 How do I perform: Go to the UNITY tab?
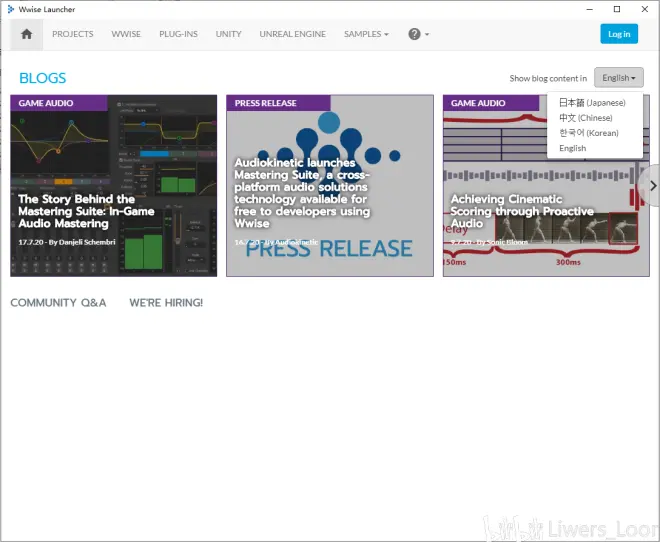229,34
